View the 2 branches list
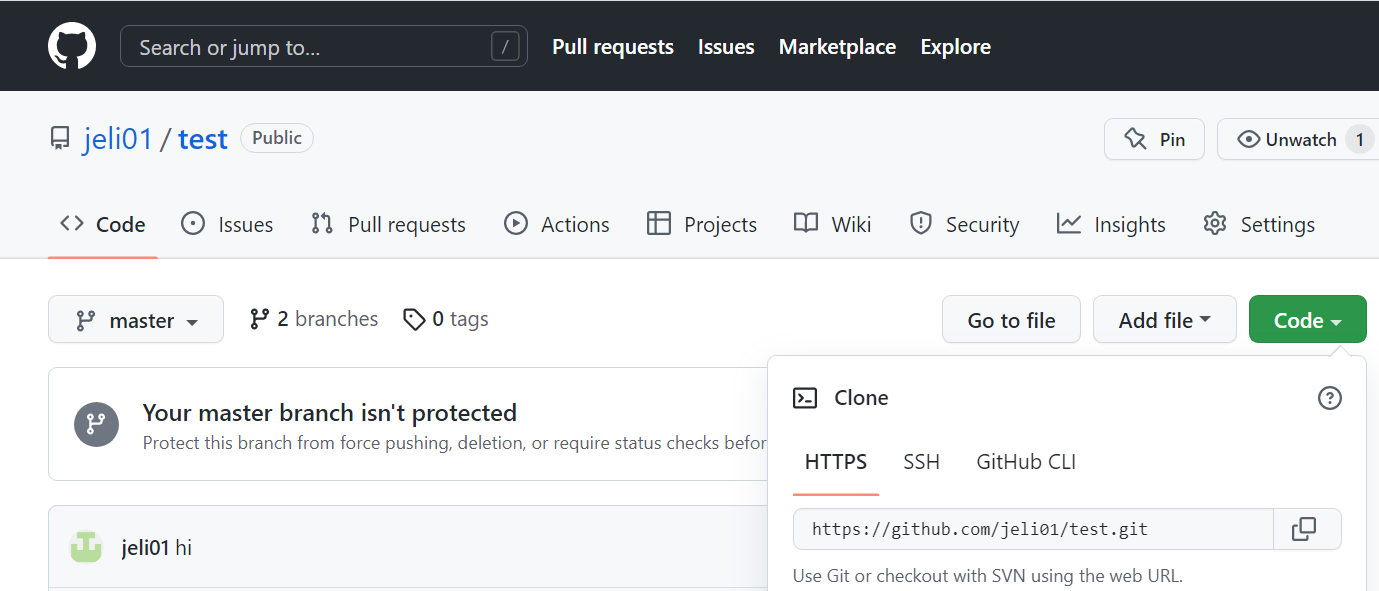The height and width of the screenshot is (591, 1379). coord(313,318)
